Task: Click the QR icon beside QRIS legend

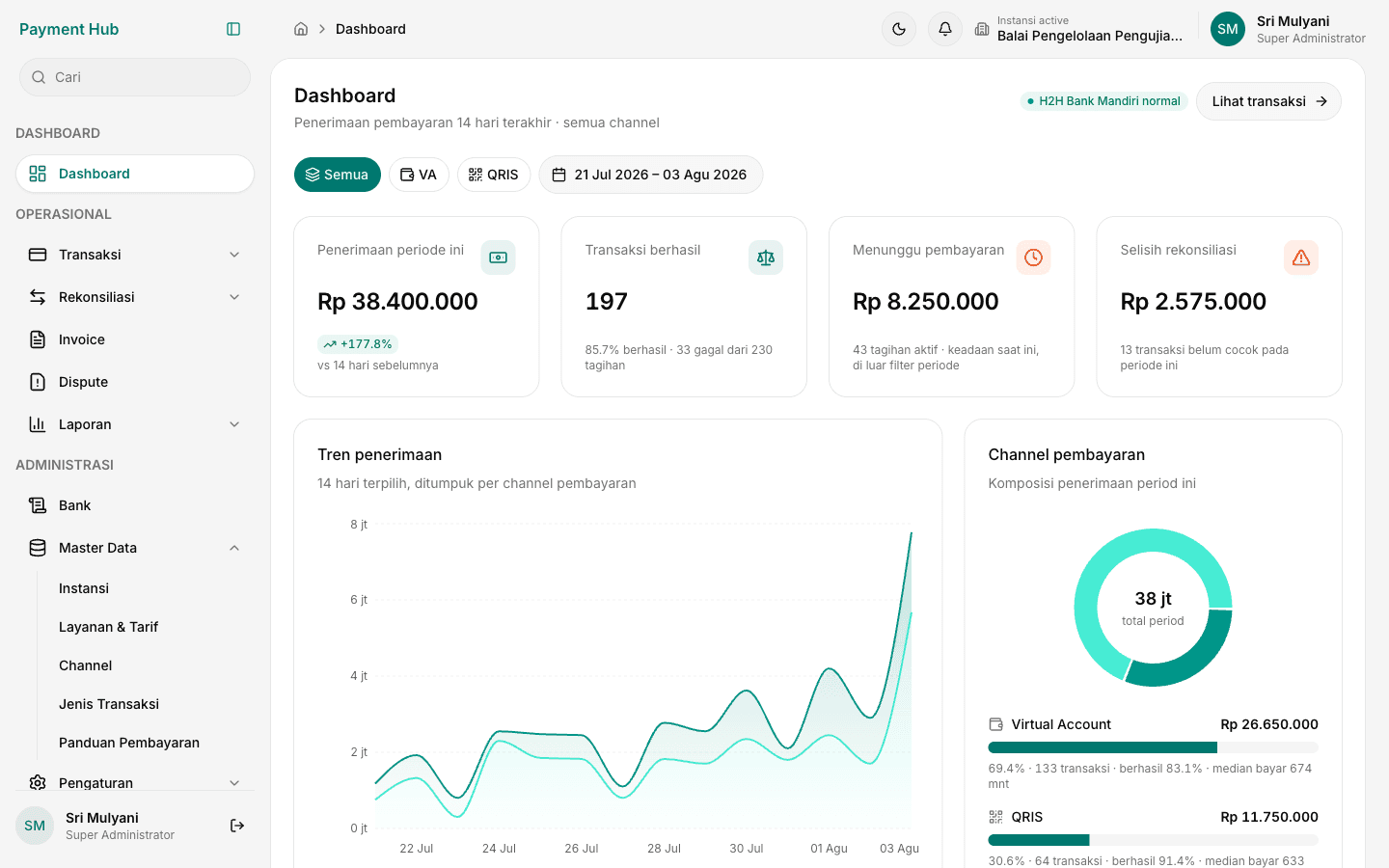Action: pos(996,817)
